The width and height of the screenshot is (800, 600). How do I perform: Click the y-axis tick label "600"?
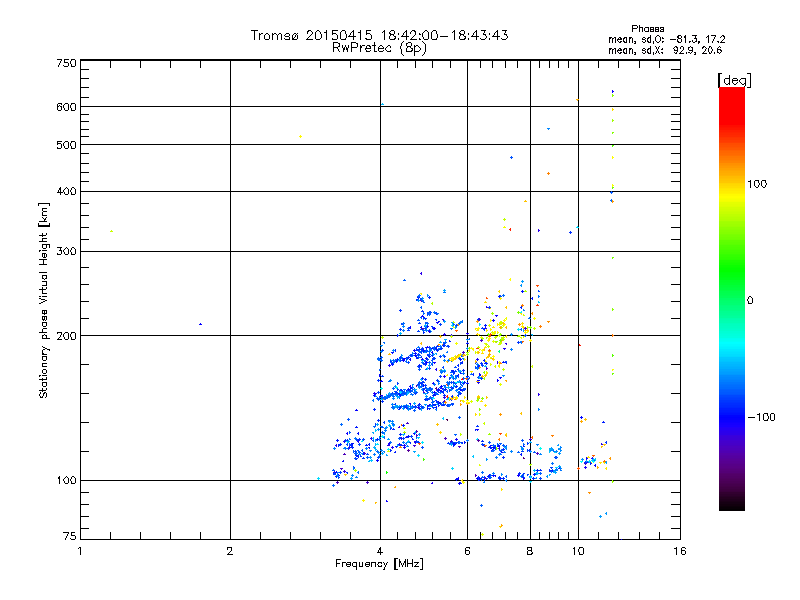(66, 107)
